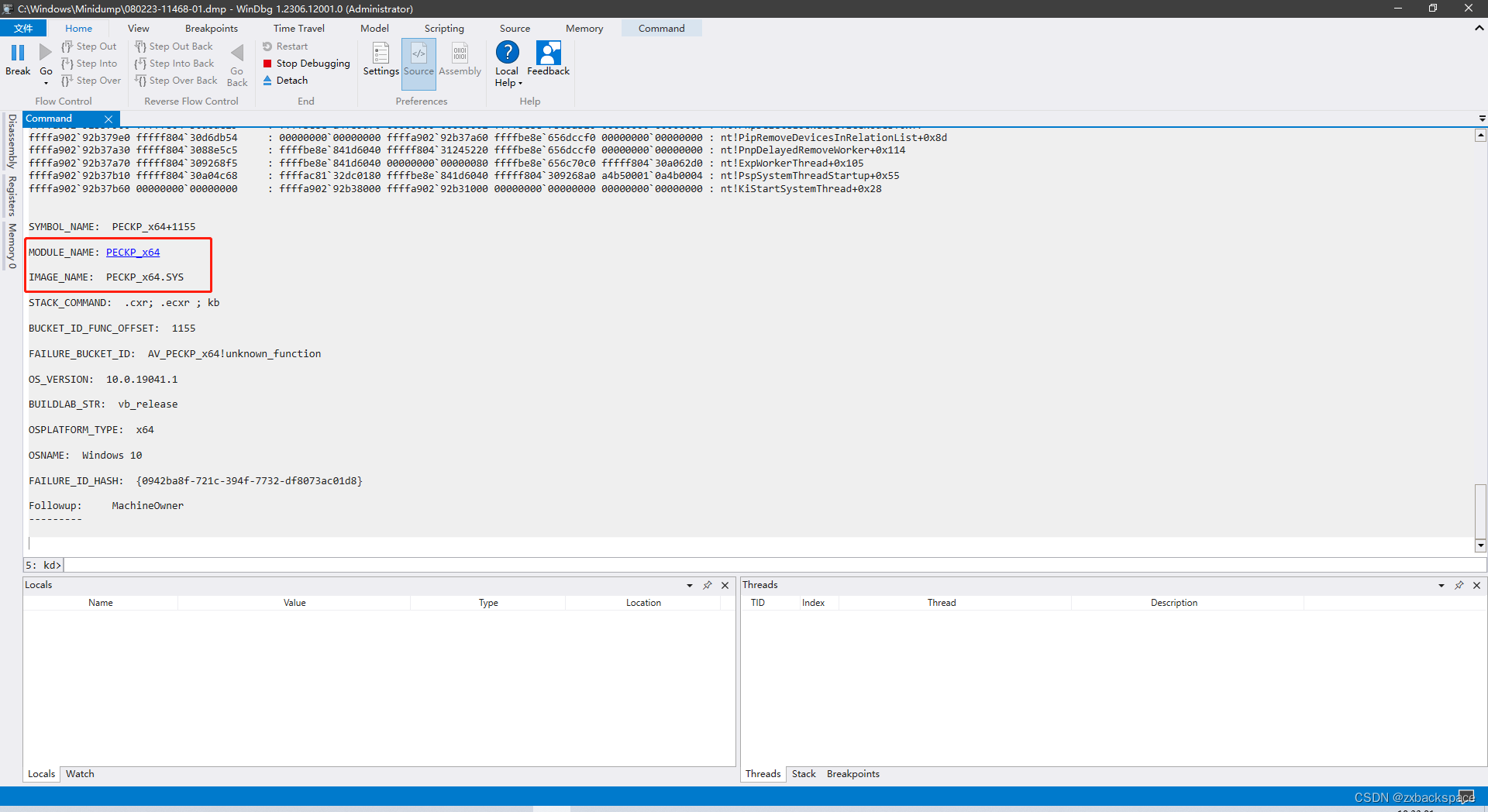
Task: Switch to the Breakpoints ribbon tab
Action: coord(212,28)
